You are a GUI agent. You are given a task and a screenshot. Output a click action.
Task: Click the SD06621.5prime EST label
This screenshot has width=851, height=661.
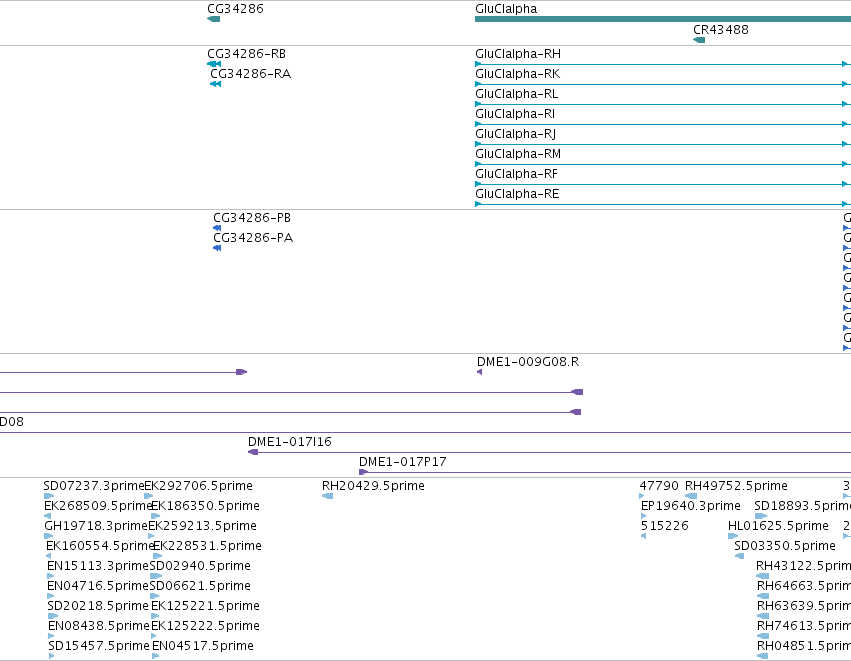[200, 586]
